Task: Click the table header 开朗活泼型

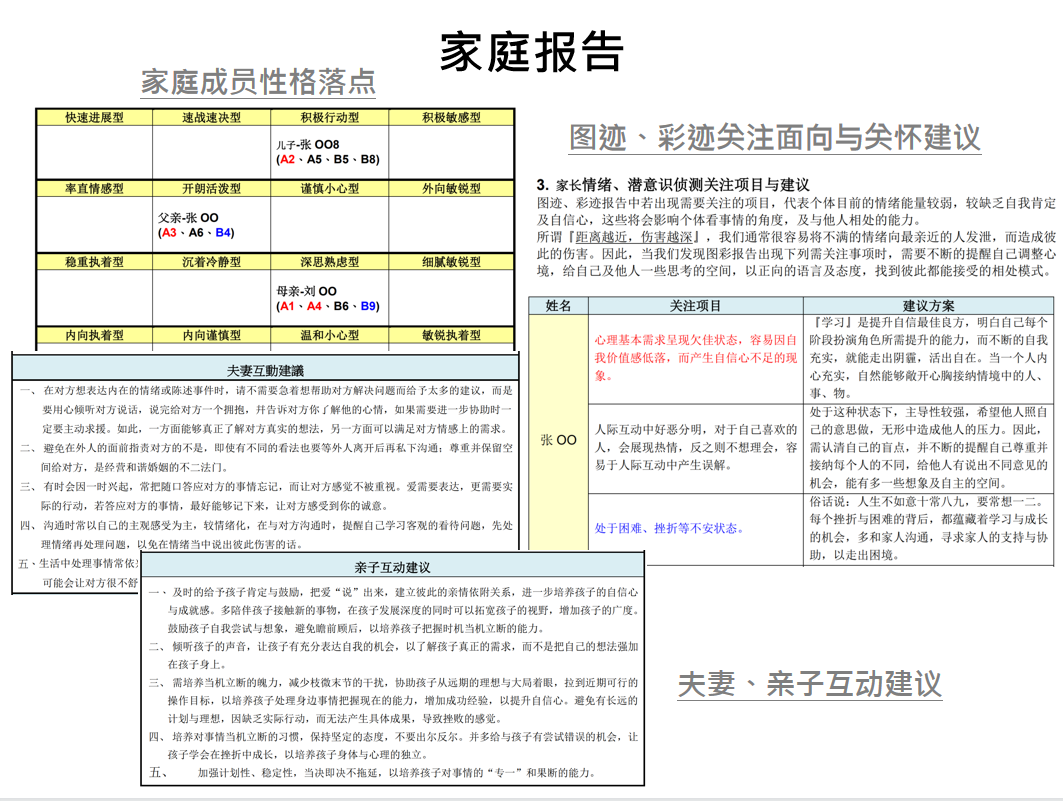Action: tap(212, 188)
